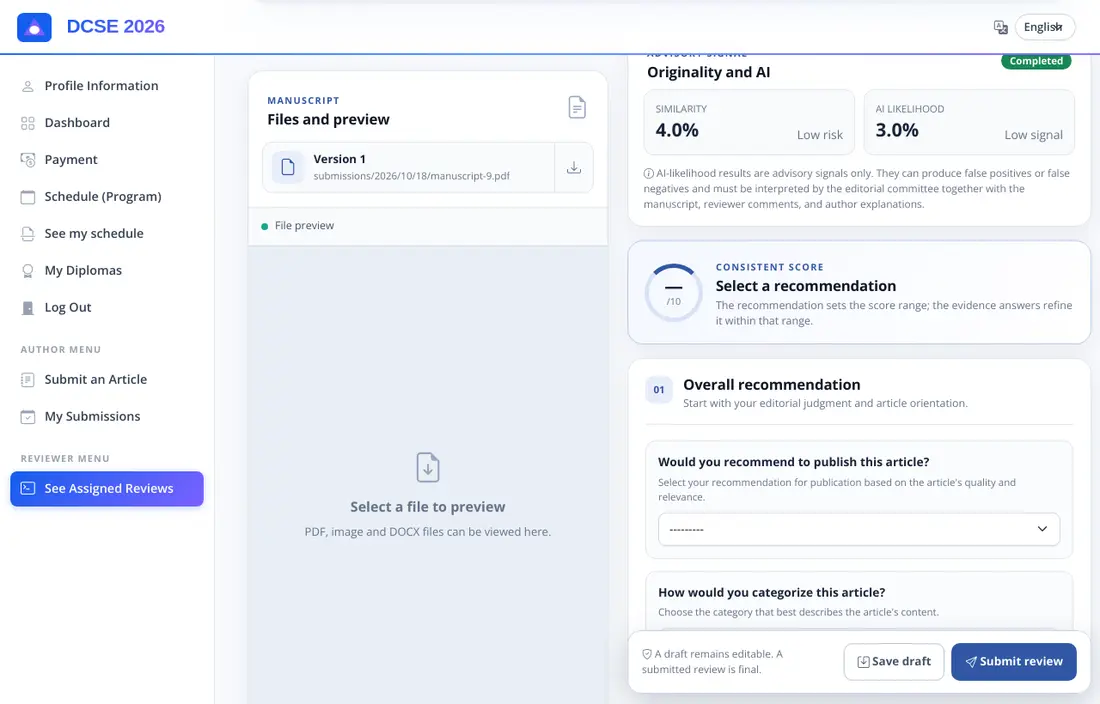Click the See my schedule icon
Screen dimensions: 1100x704
coord(28,234)
